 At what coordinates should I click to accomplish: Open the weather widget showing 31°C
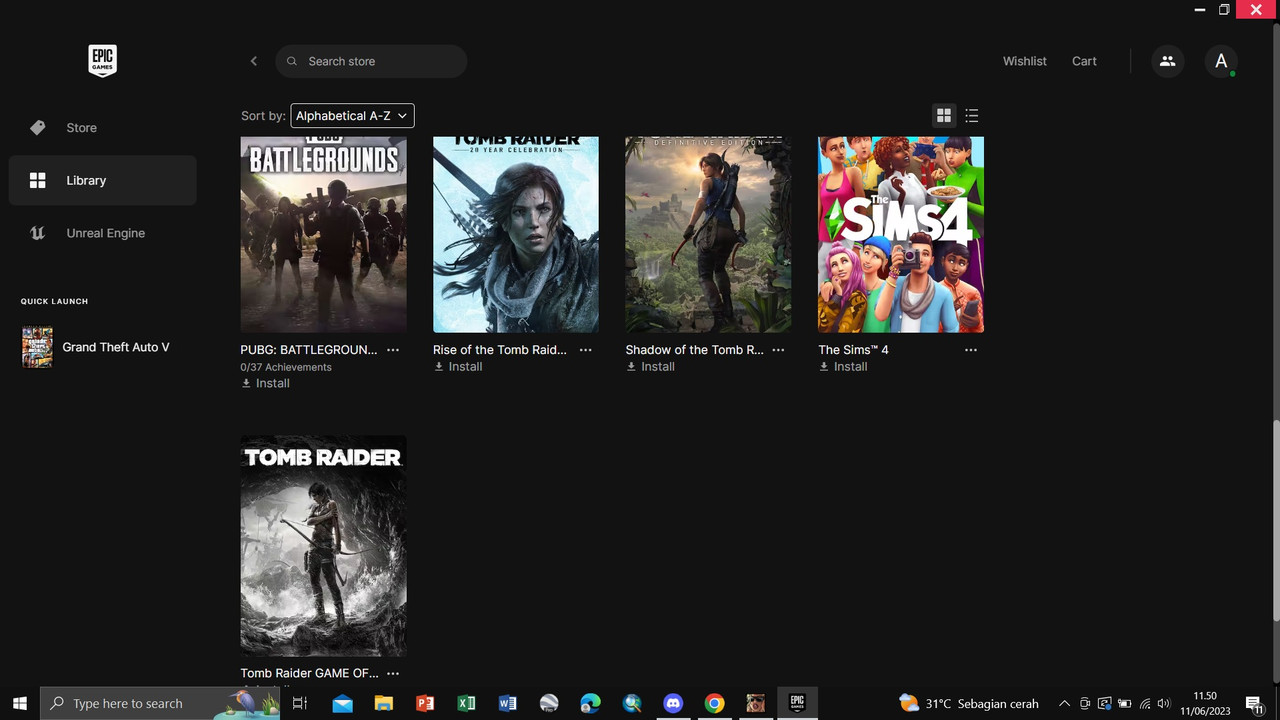tap(968, 703)
